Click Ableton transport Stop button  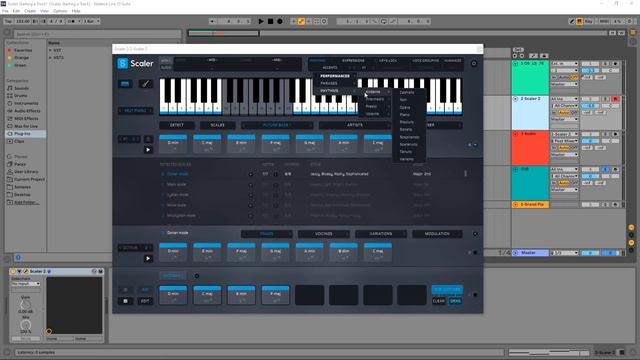270,21
